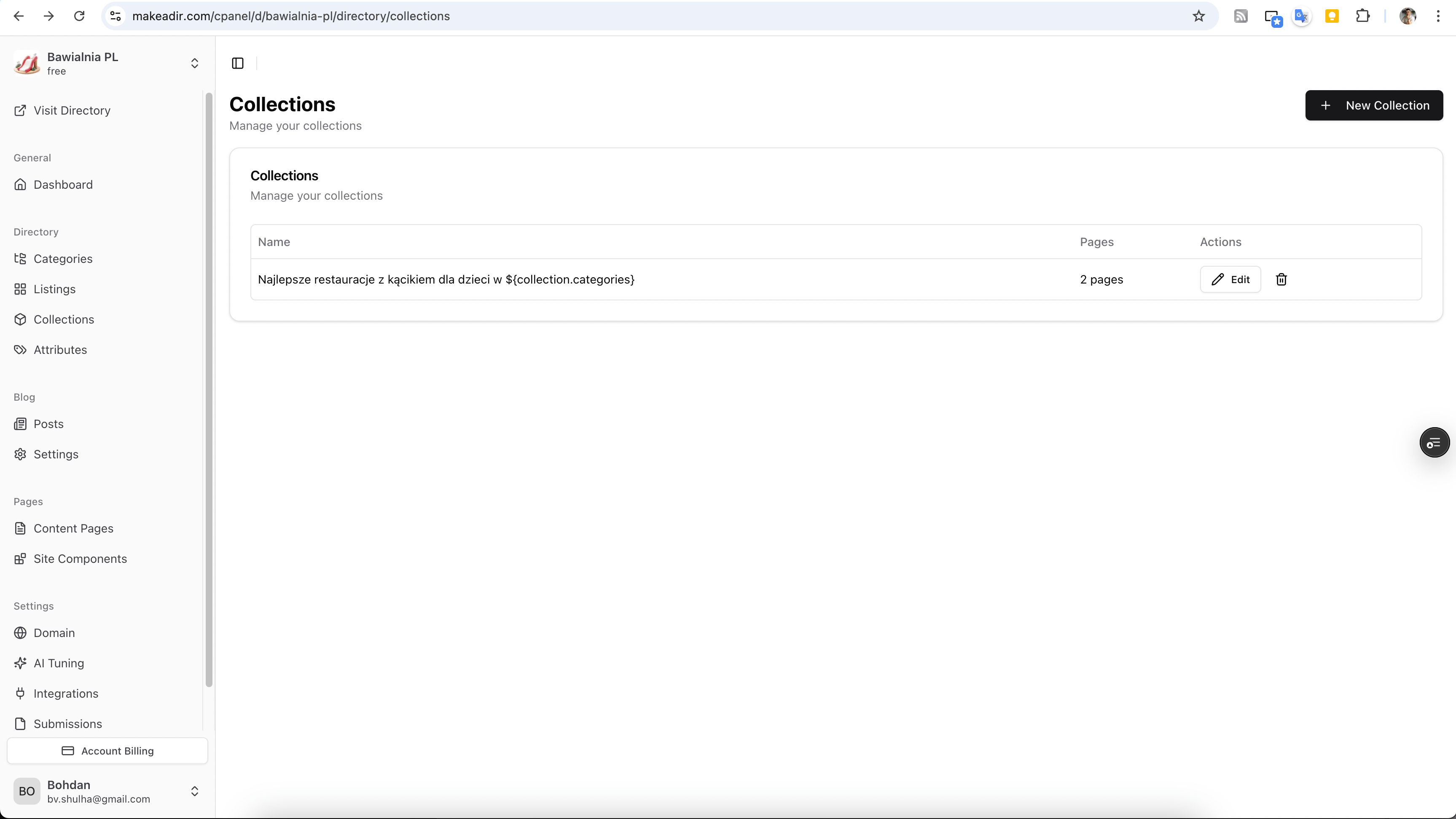The height and width of the screenshot is (819, 1456).
Task: Click the New Collection button
Action: pos(1373,106)
